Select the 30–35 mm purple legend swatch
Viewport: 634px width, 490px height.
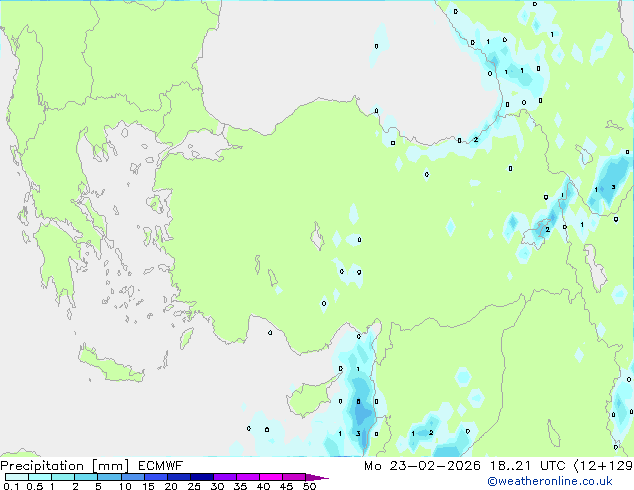pos(225,477)
